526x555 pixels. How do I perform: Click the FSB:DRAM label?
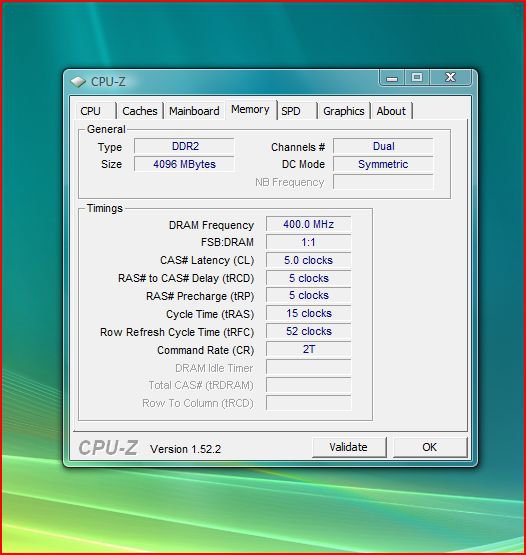click(227, 242)
